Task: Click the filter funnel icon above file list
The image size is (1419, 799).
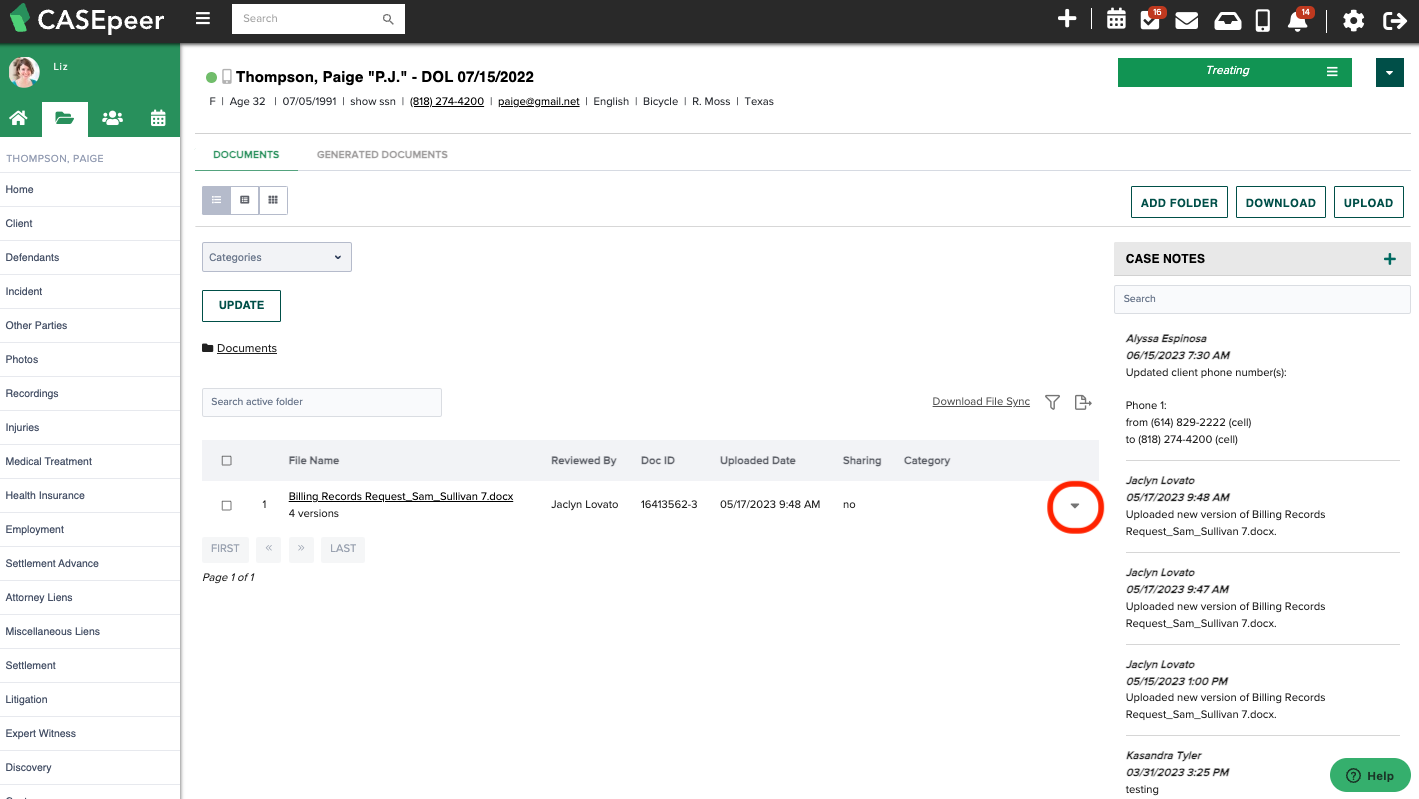Action: pyautogui.click(x=1052, y=402)
